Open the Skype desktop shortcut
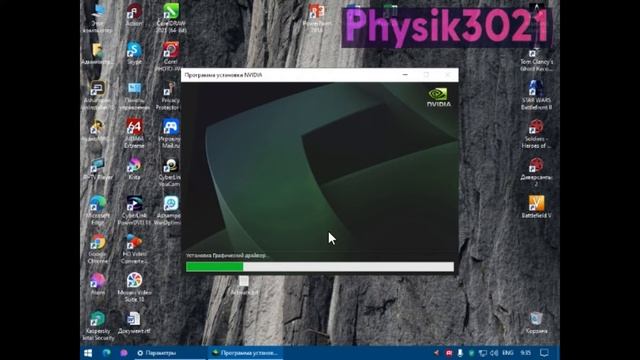Screen dimensions: 640x360 pyautogui.click(x=134, y=53)
